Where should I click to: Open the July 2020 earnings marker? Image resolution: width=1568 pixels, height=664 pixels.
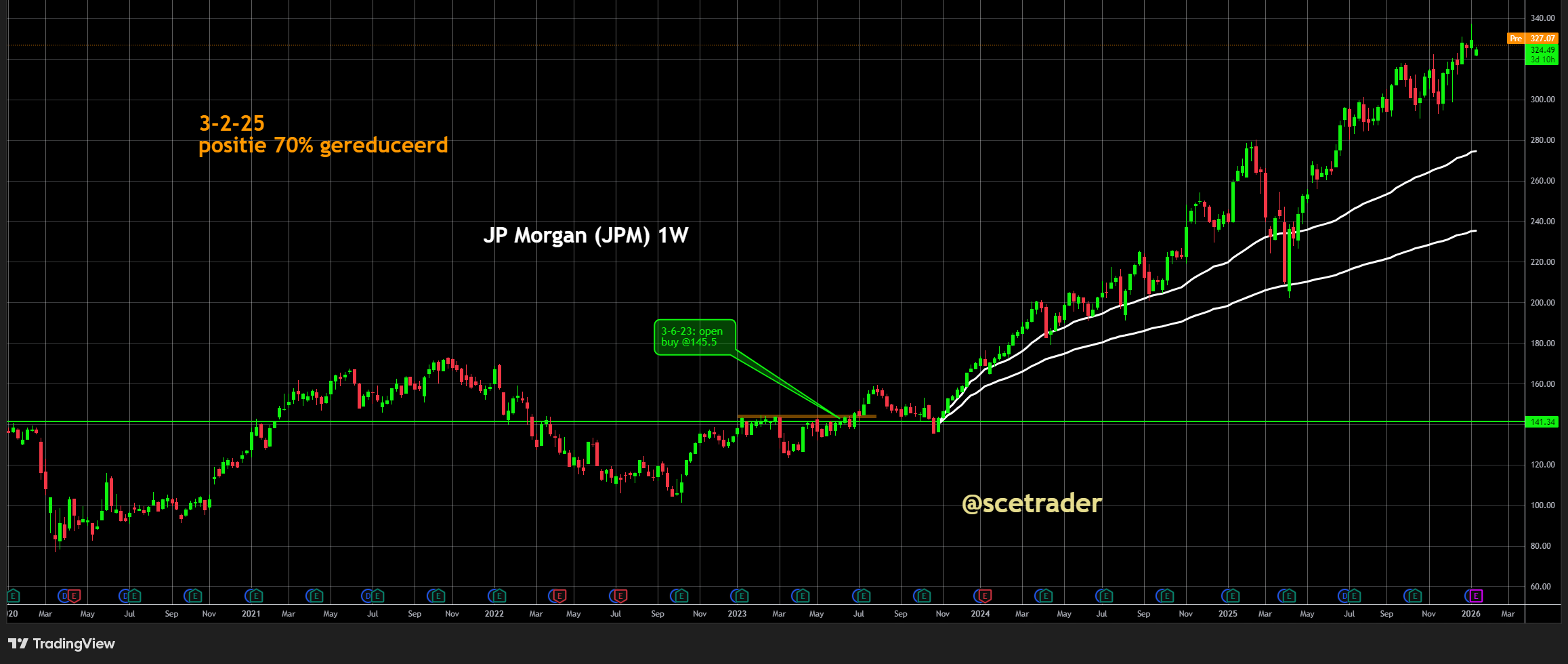coord(135,596)
